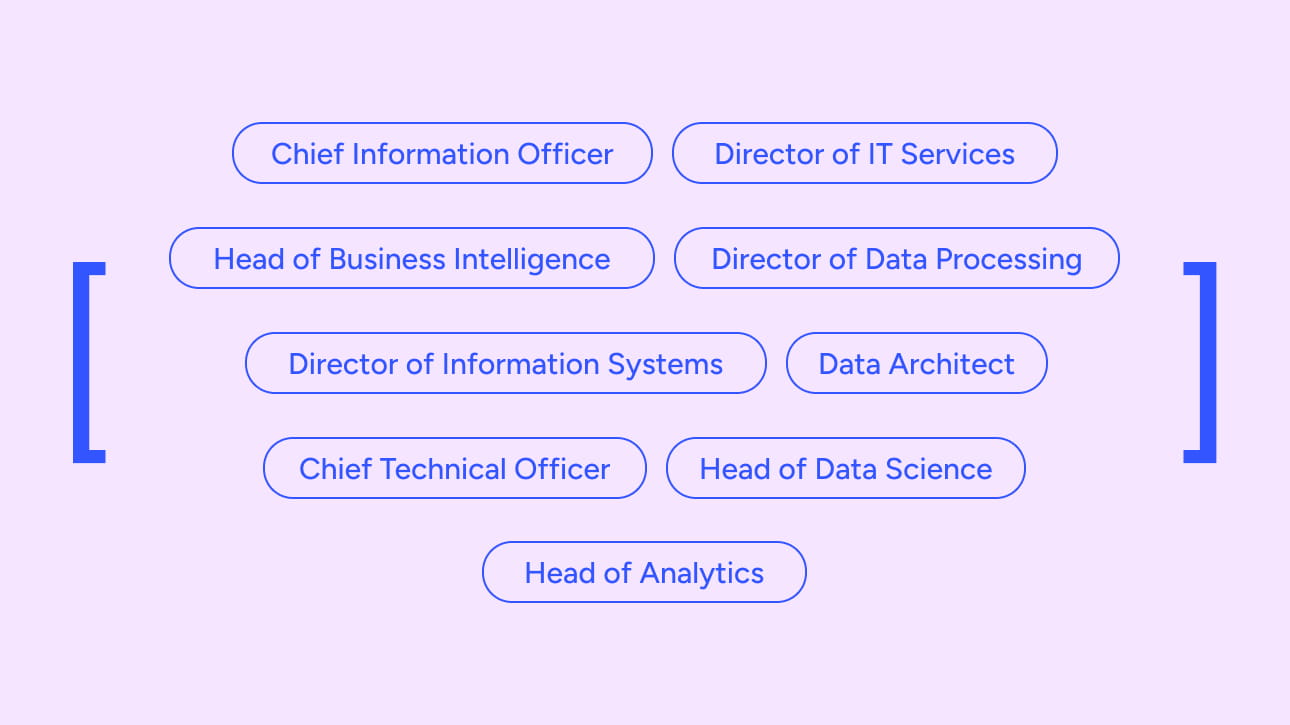Viewport: 1290px width, 725px height.
Task: Click the Head of Business Intelligence pill
Action: tap(411, 259)
